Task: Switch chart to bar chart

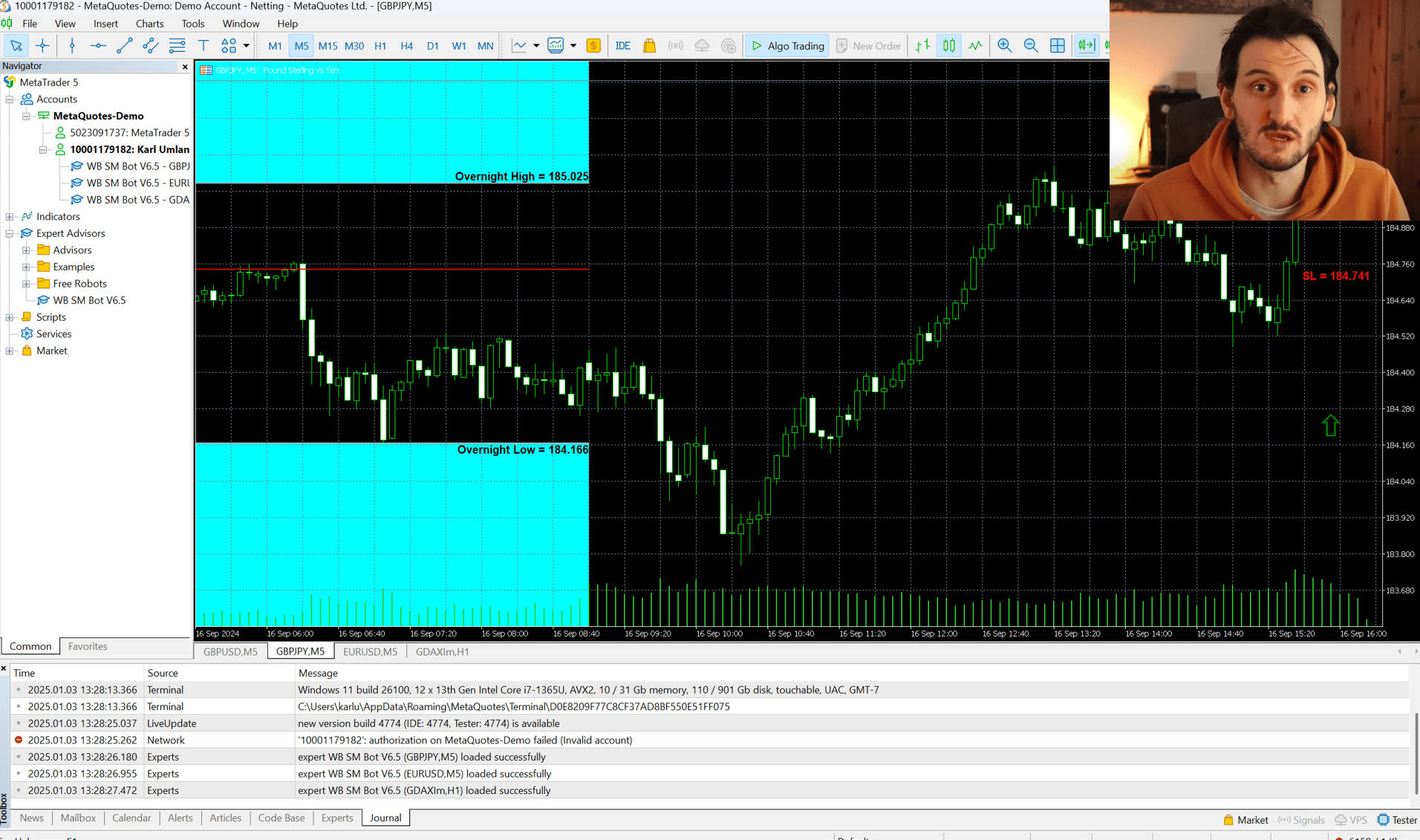Action: click(x=922, y=46)
